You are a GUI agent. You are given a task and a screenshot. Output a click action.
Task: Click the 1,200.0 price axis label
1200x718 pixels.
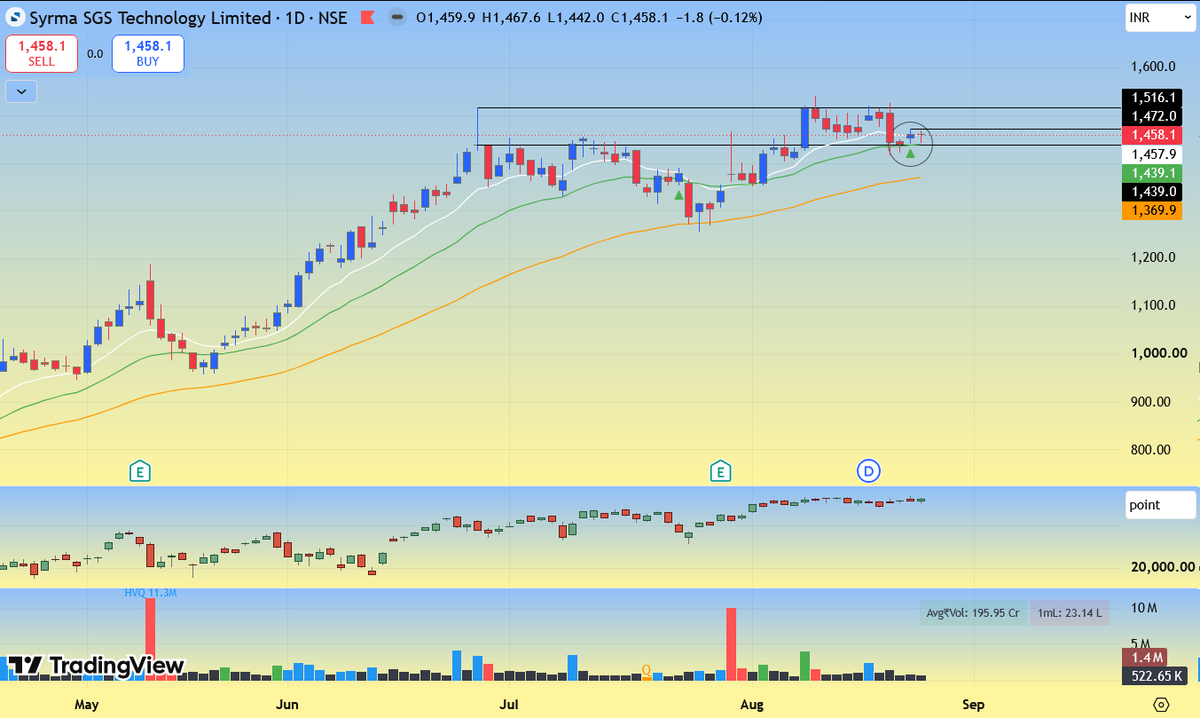point(1153,257)
